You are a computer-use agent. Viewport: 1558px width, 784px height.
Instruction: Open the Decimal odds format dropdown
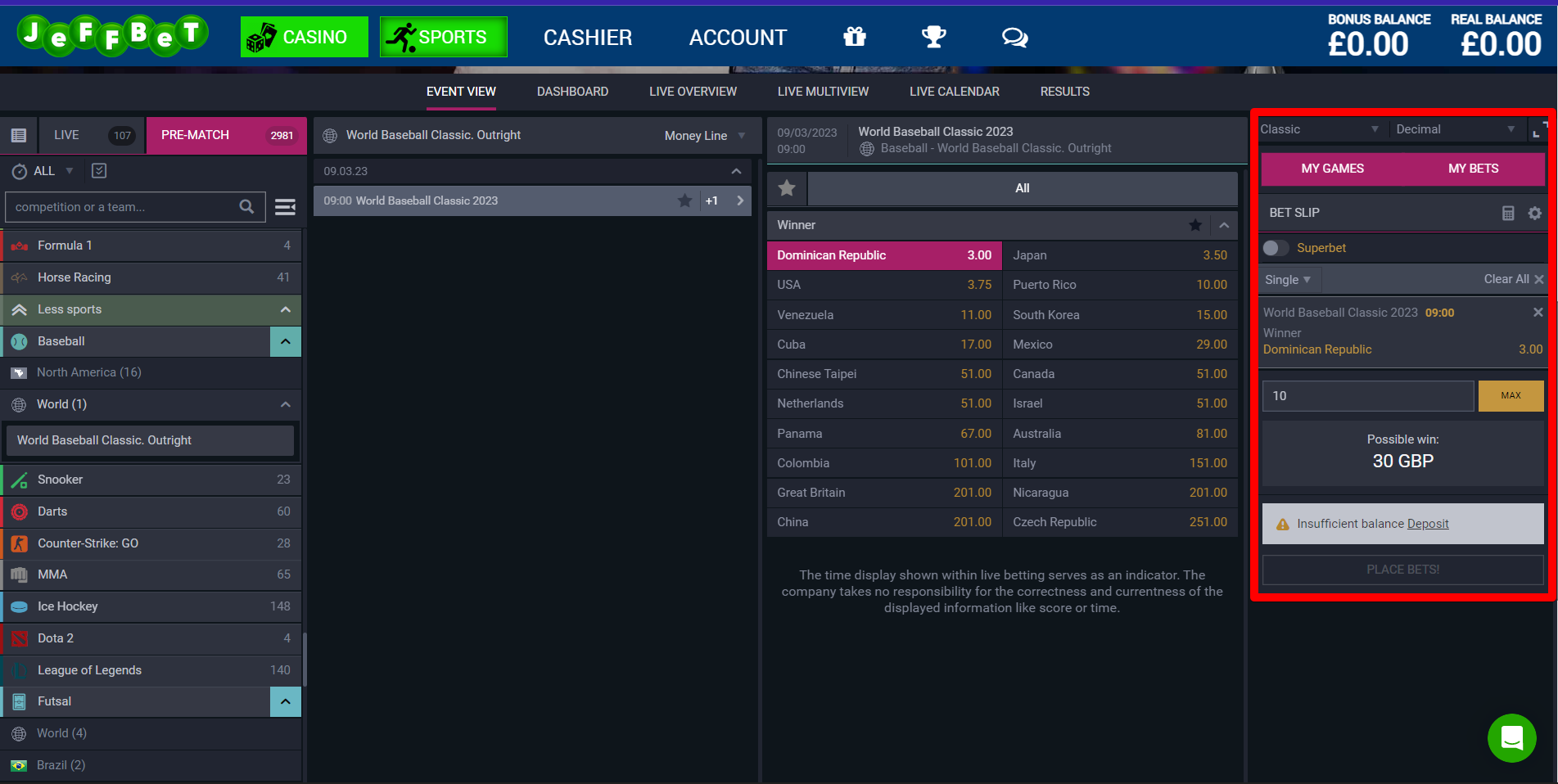1456,129
